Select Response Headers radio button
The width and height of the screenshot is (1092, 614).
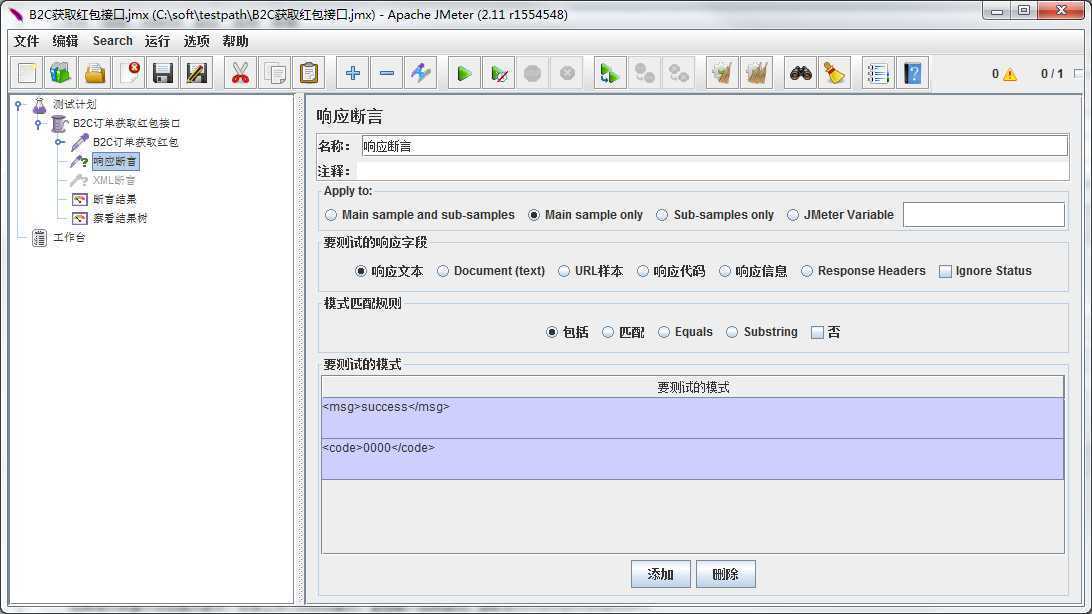click(806, 271)
